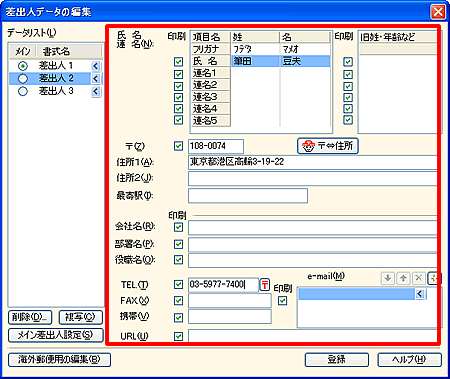The width and height of the screenshot is (450, 379).
Task: Select the 差出人 3 list row
Action: pyautogui.click(x=55, y=91)
